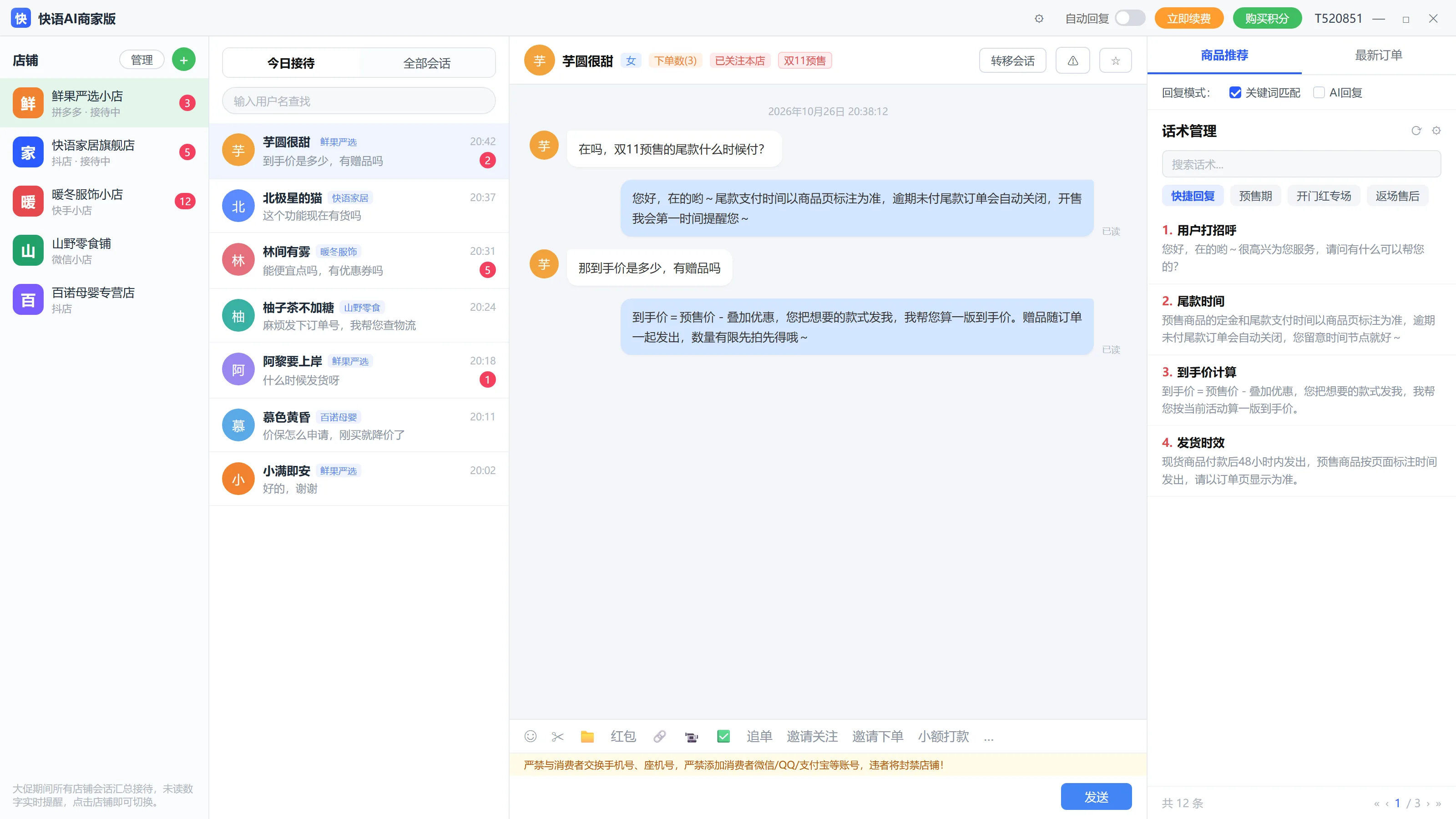Click 小额打款 in chat toolbar
Image resolution: width=1456 pixels, height=819 pixels.
point(943,737)
